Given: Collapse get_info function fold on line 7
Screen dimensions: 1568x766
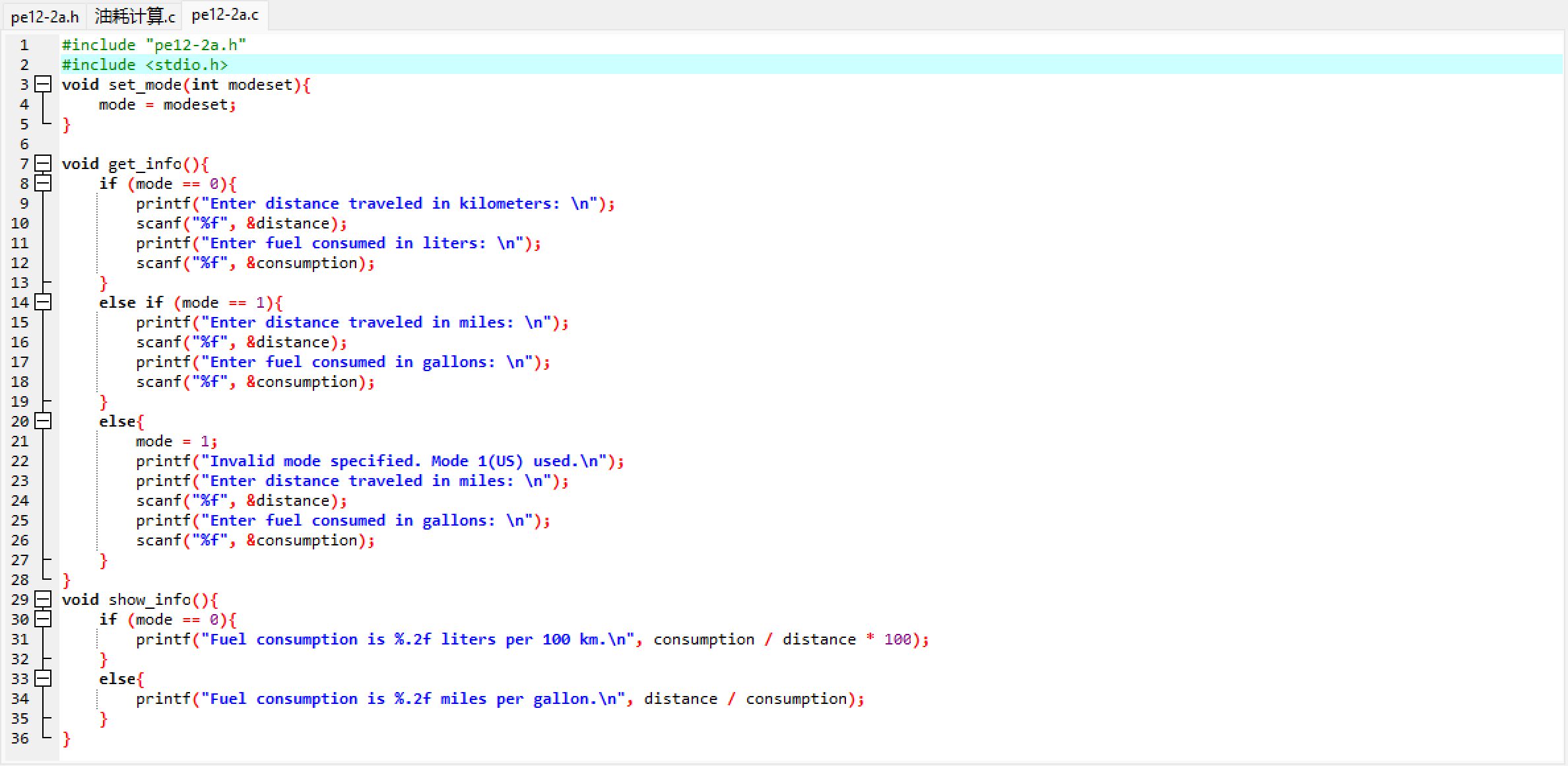Looking at the screenshot, I should 43,163.
